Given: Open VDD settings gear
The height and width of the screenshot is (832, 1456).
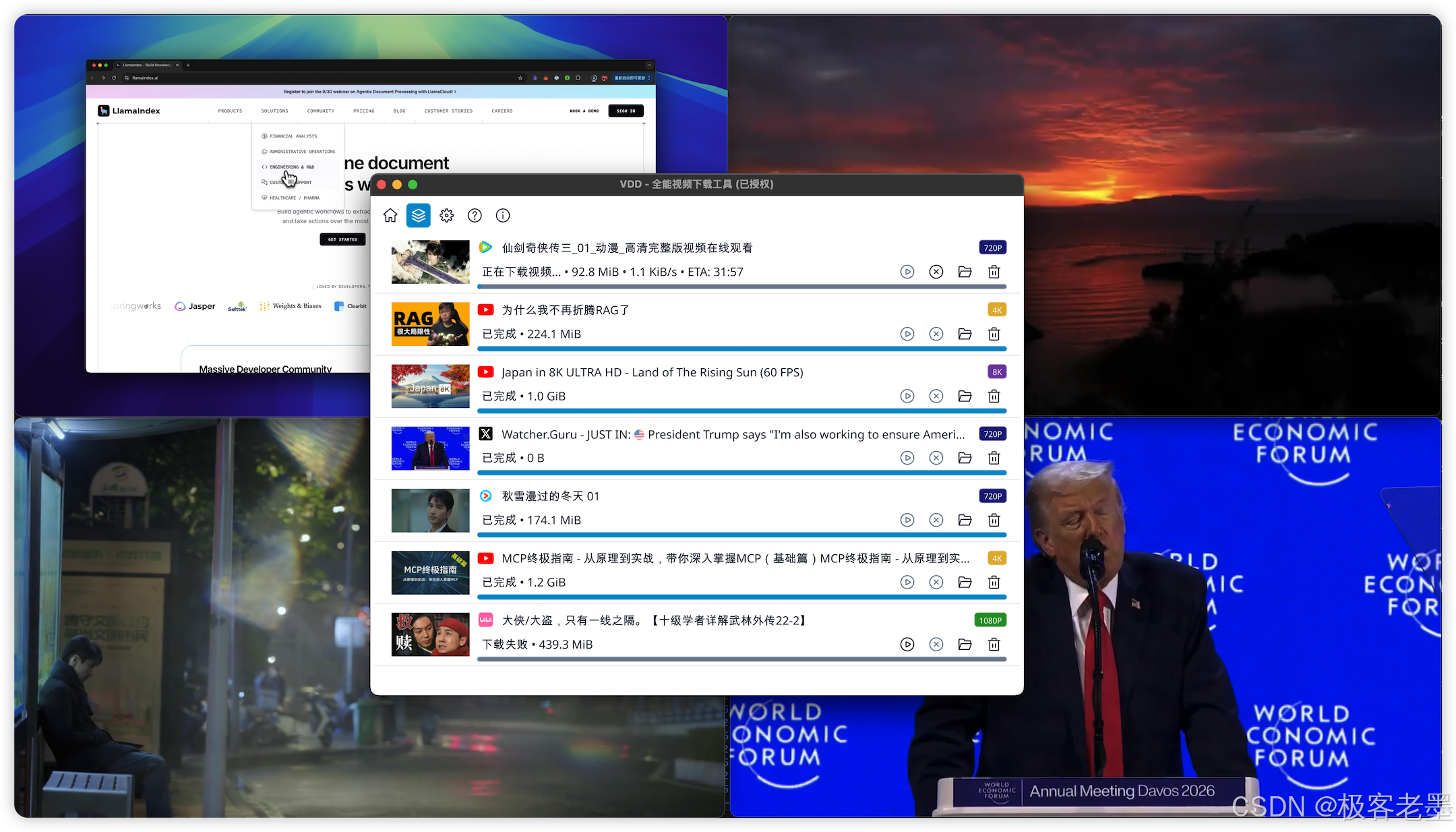Looking at the screenshot, I should tap(447, 216).
